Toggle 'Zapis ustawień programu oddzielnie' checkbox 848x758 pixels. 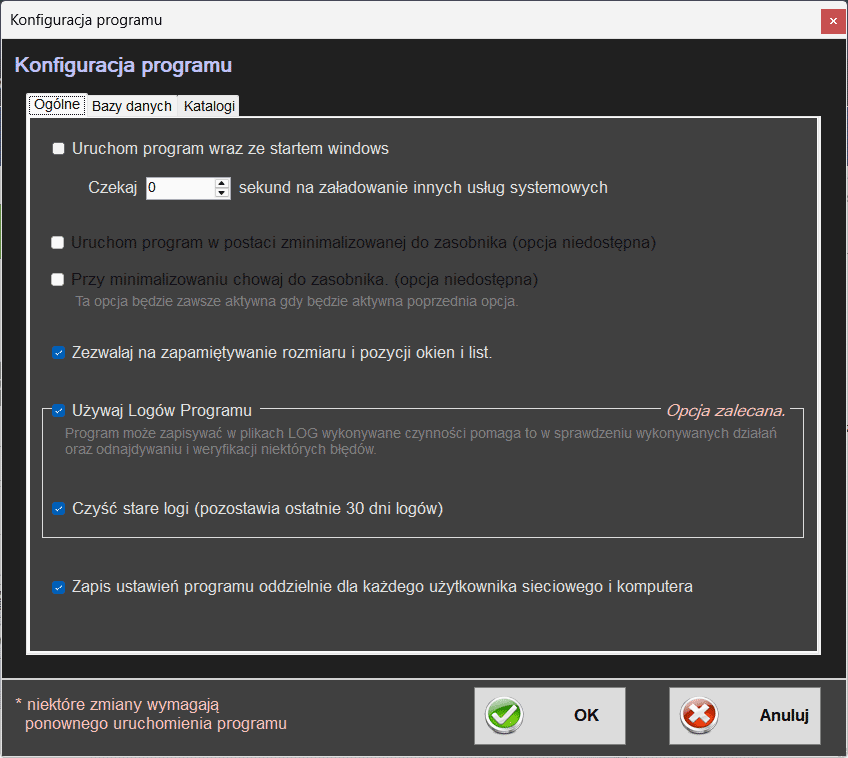point(58,587)
